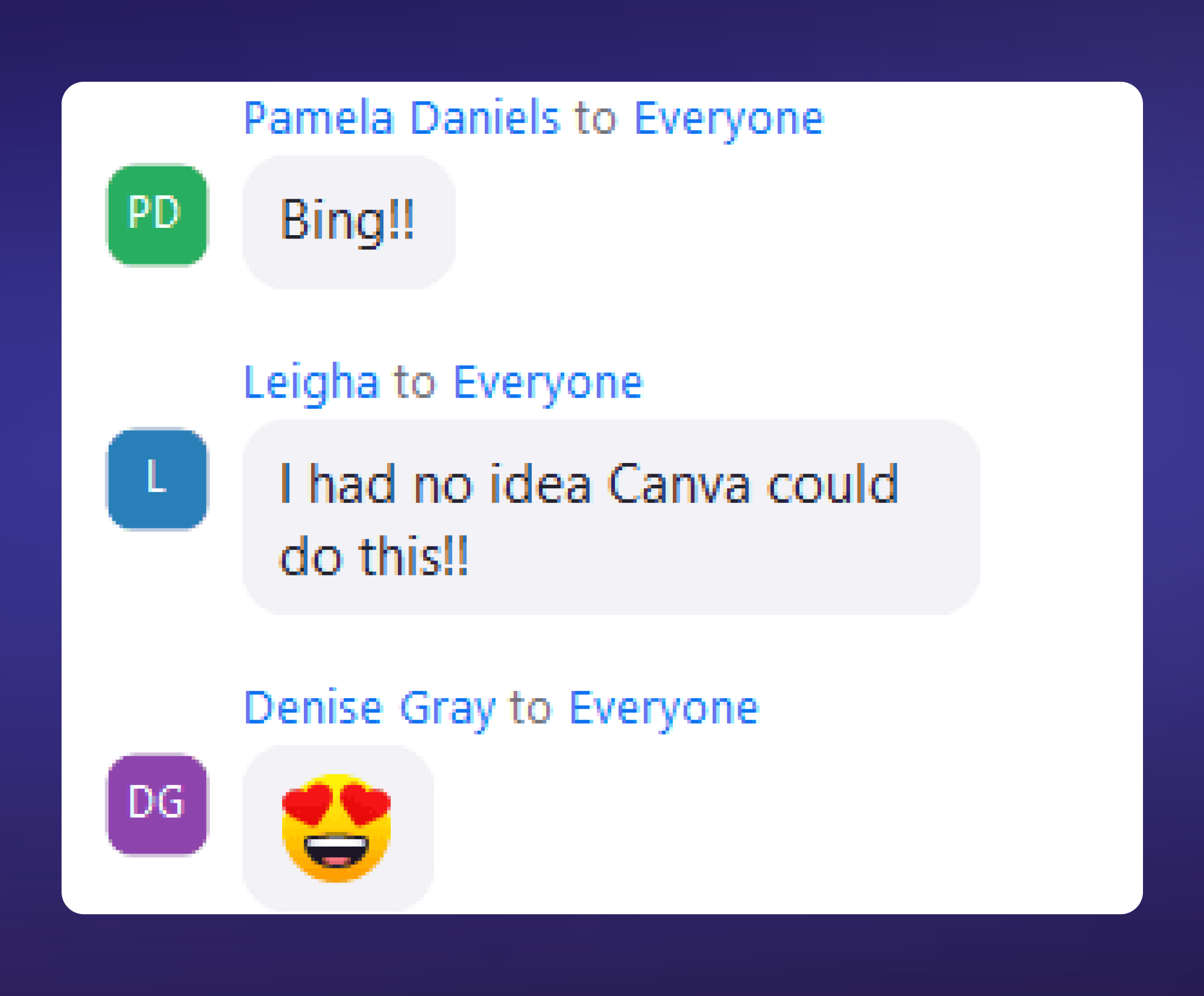Click the "to" word in Leigha's header

[414, 383]
